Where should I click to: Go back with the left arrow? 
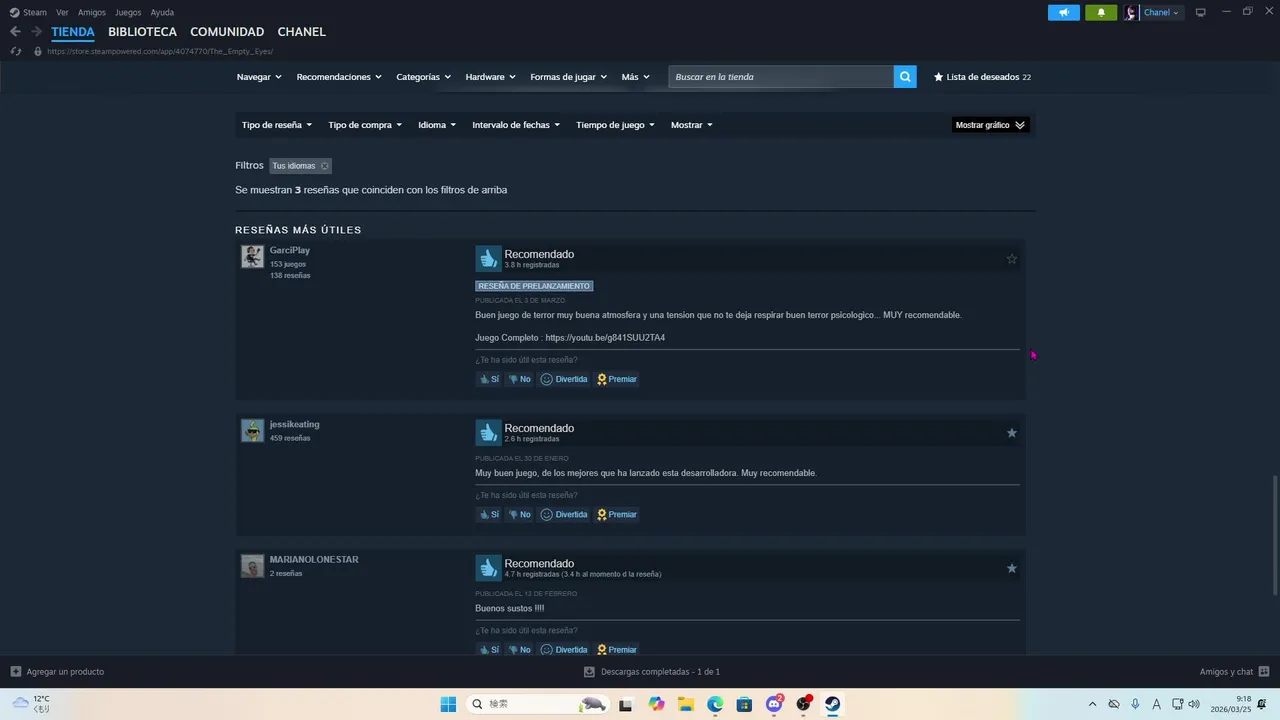[15, 32]
